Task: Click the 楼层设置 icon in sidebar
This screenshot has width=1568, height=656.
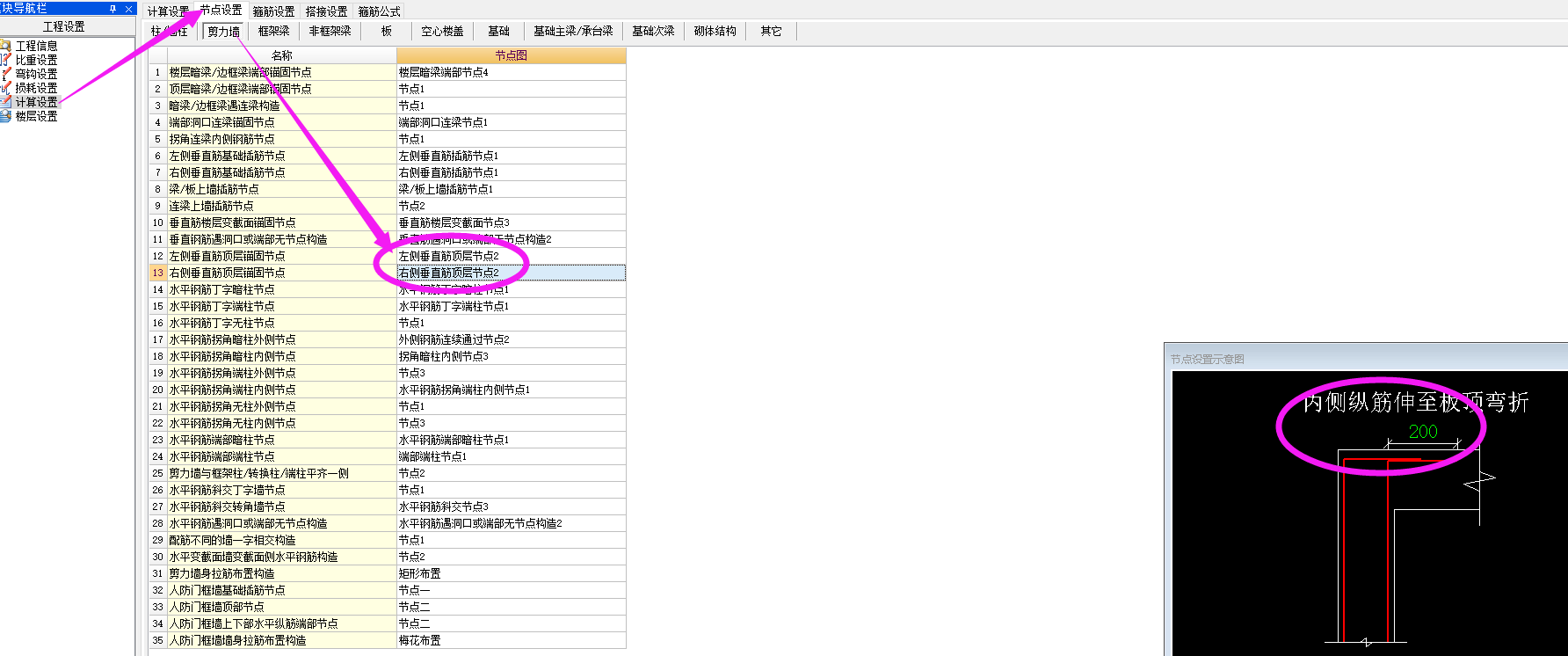Action: coord(5,116)
